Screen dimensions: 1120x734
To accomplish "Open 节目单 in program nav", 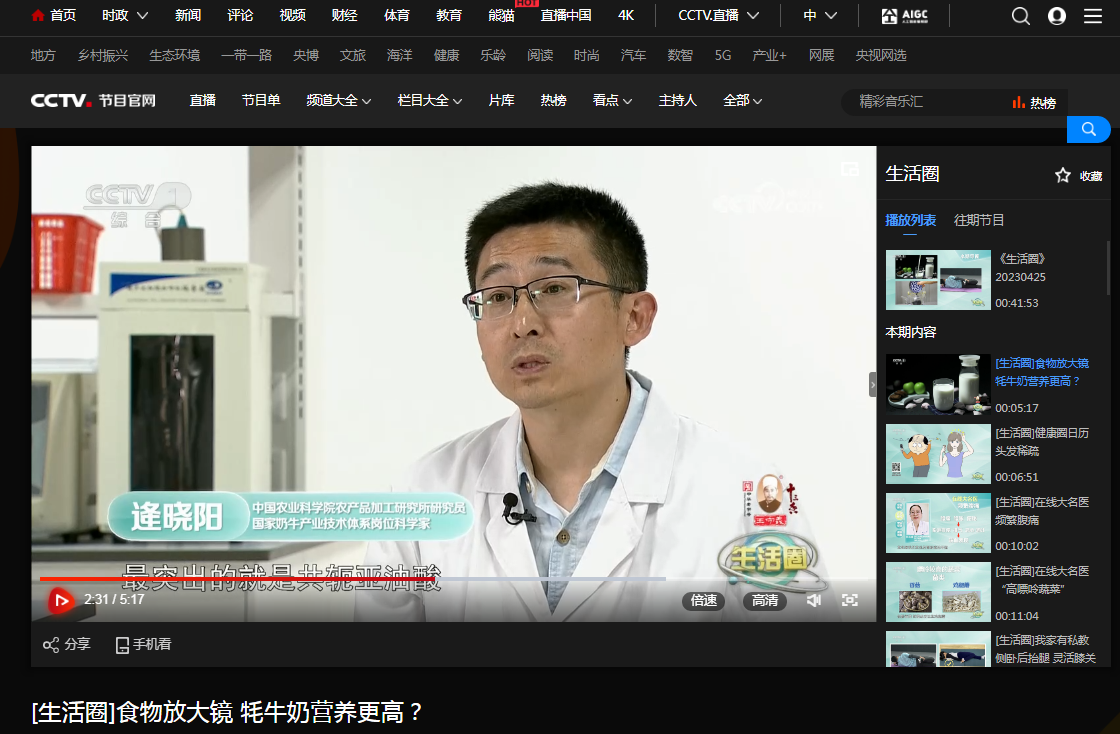I will tap(261, 101).
